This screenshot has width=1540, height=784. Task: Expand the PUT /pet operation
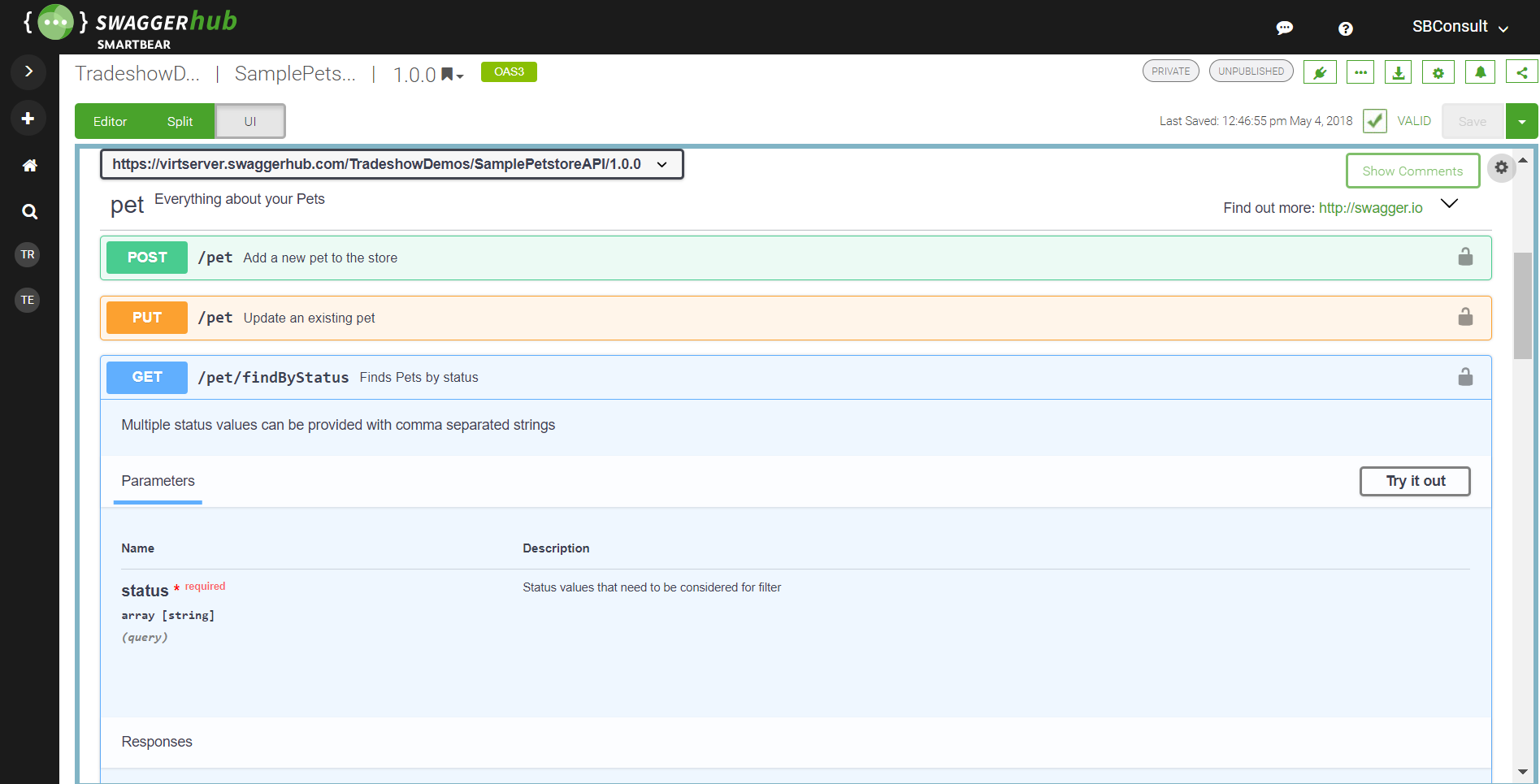pyautogui.click(x=796, y=318)
